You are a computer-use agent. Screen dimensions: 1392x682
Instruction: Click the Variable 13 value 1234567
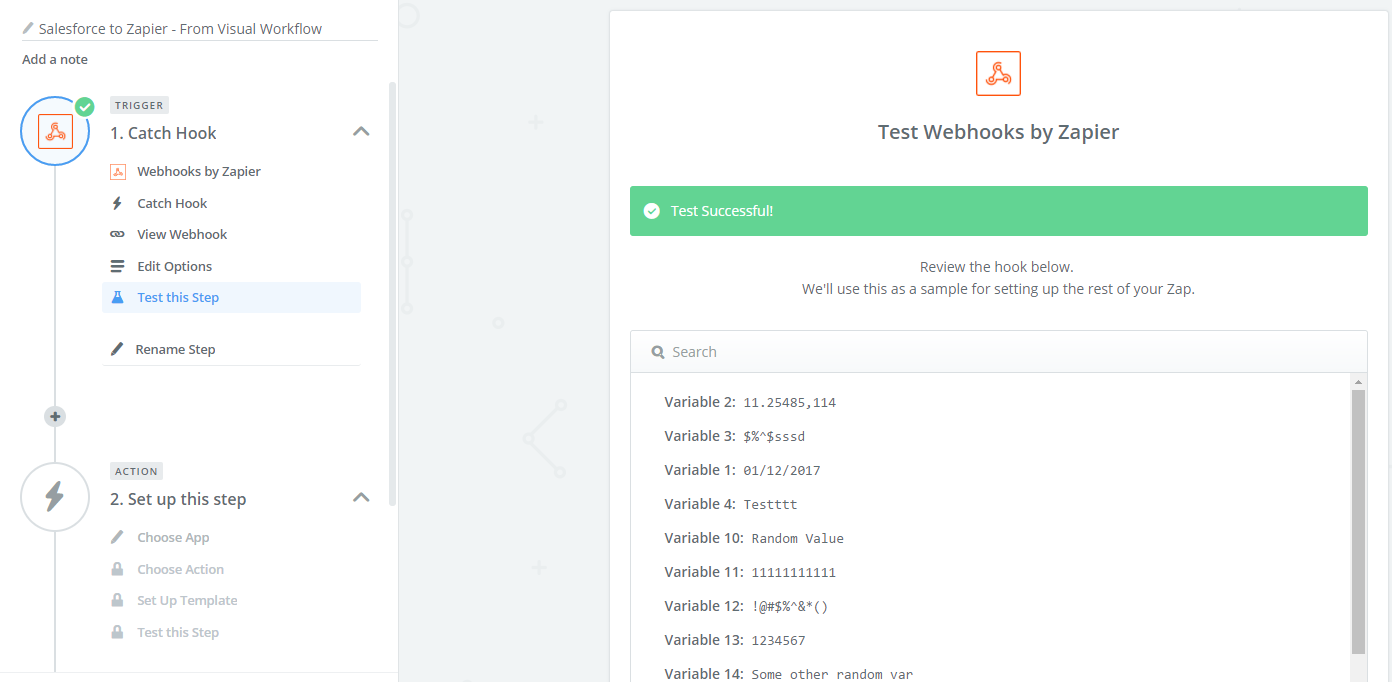pyautogui.click(x=778, y=640)
